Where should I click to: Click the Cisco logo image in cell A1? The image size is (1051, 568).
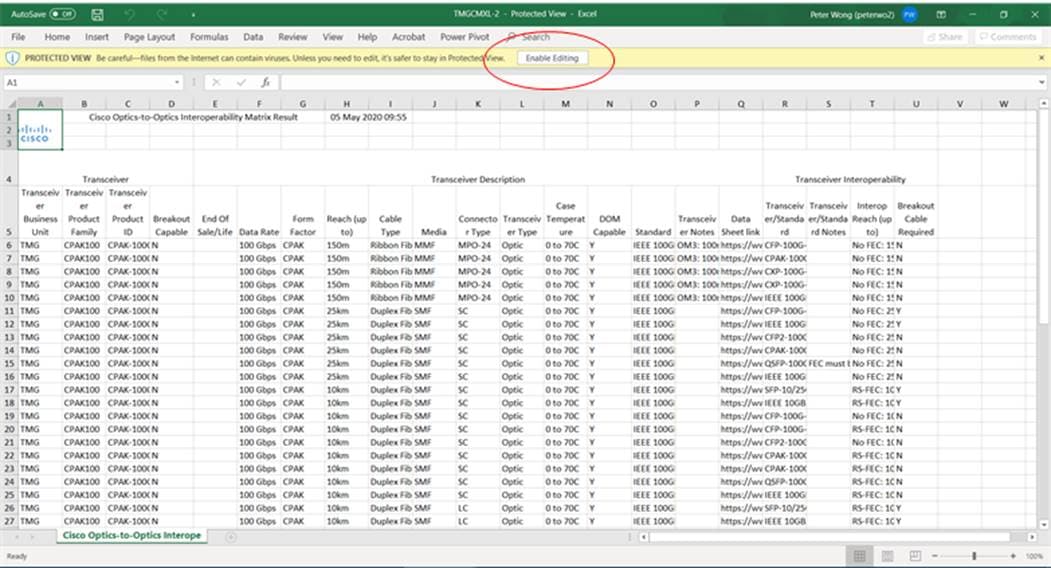35,133
